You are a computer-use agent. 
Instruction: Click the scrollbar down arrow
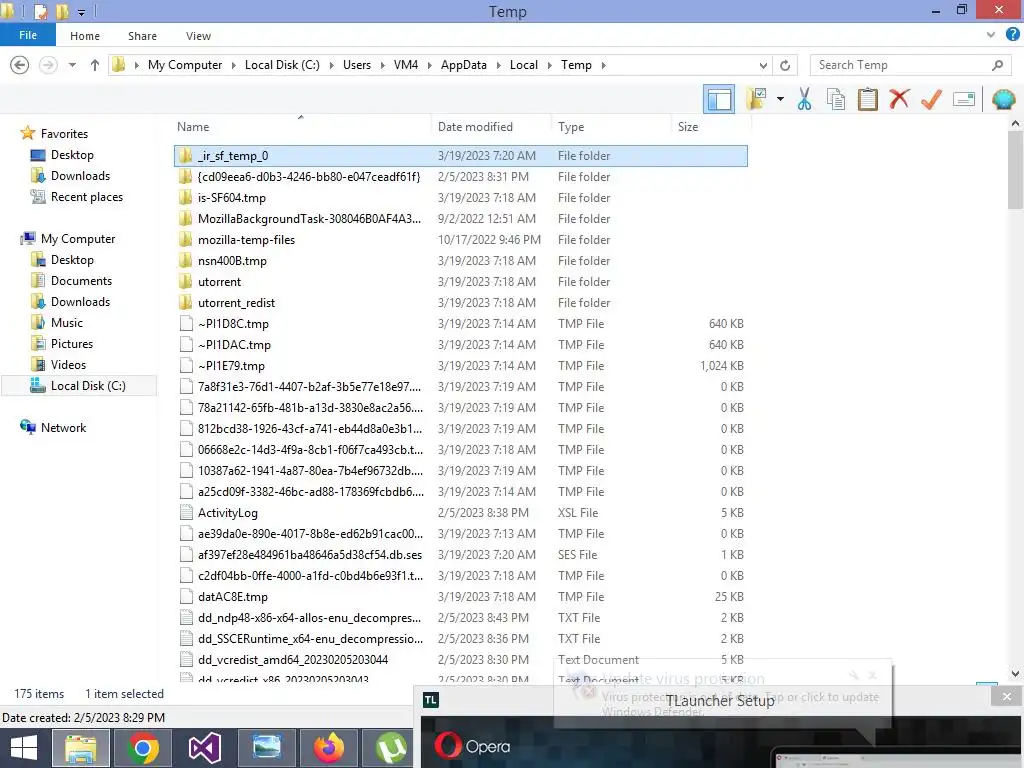click(1015, 673)
